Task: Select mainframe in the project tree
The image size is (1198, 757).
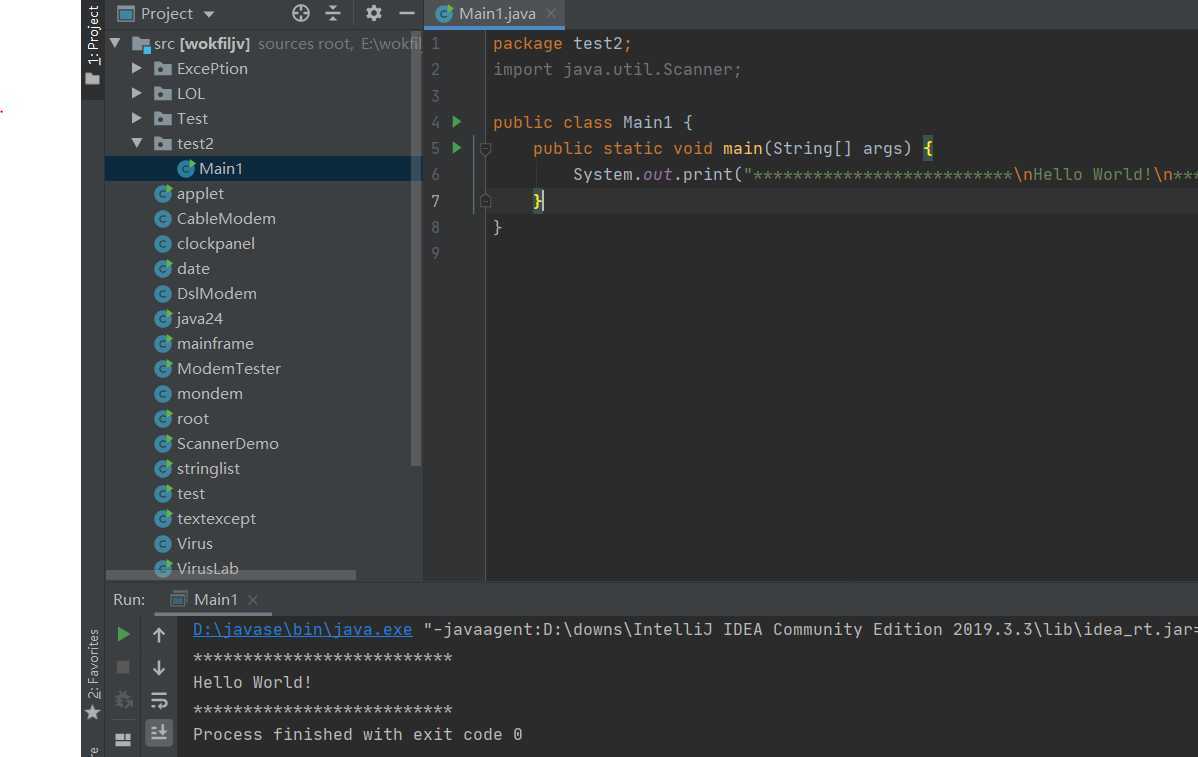Action: click(215, 343)
